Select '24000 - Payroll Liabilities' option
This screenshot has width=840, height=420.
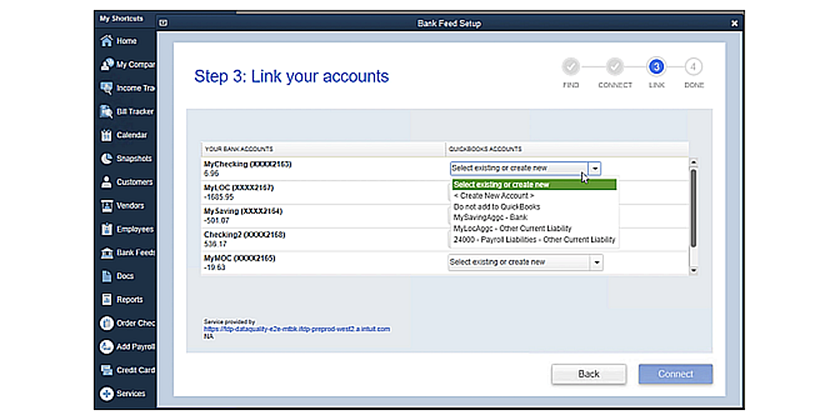pos(534,240)
